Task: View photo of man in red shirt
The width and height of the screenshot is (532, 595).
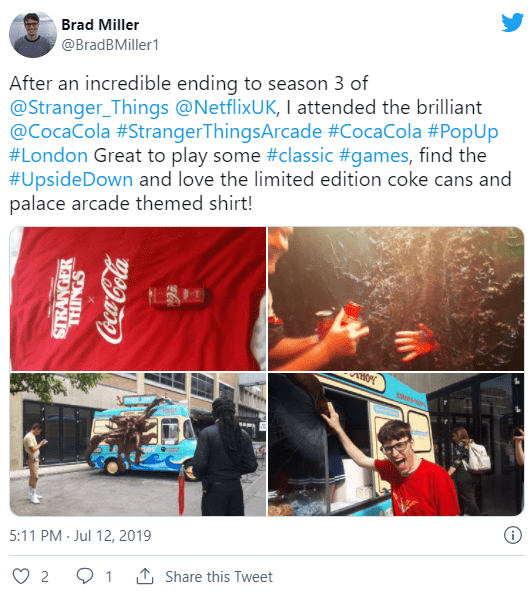Action: click(x=396, y=444)
